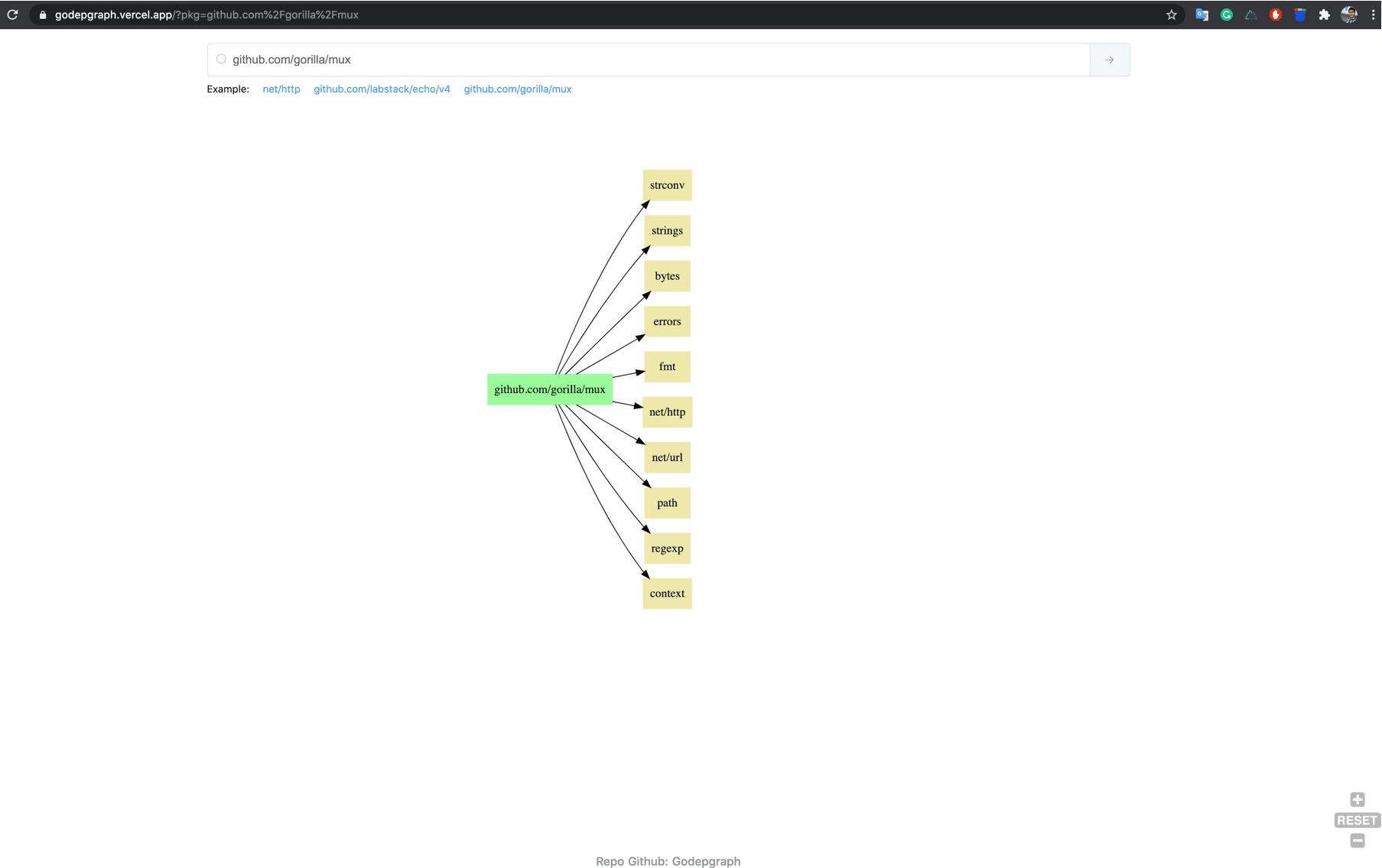The width and height of the screenshot is (1382, 868).
Task: Click the 'Example:' label text
Action: pos(228,89)
